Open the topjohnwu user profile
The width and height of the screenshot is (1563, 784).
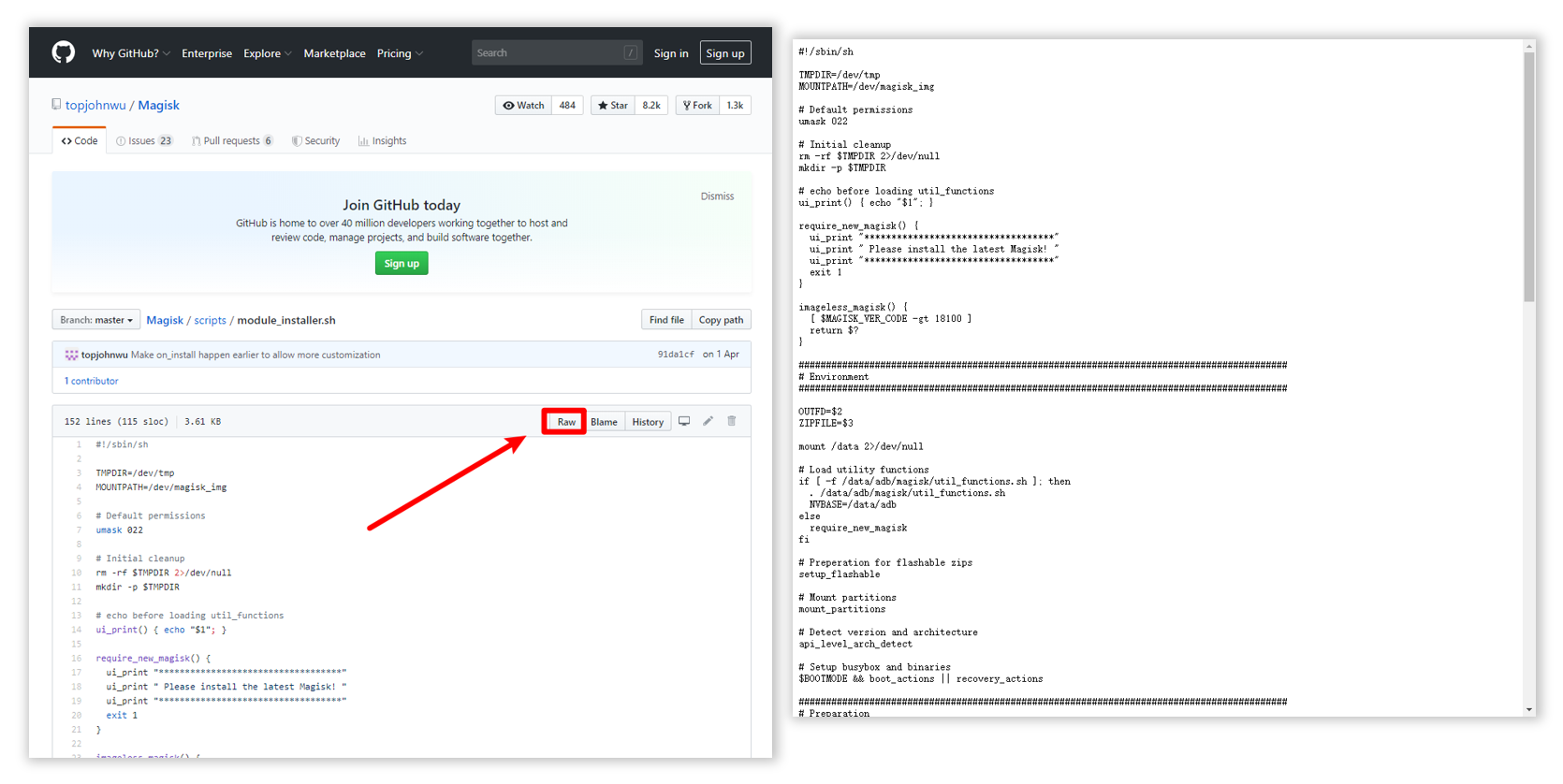pos(95,105)
